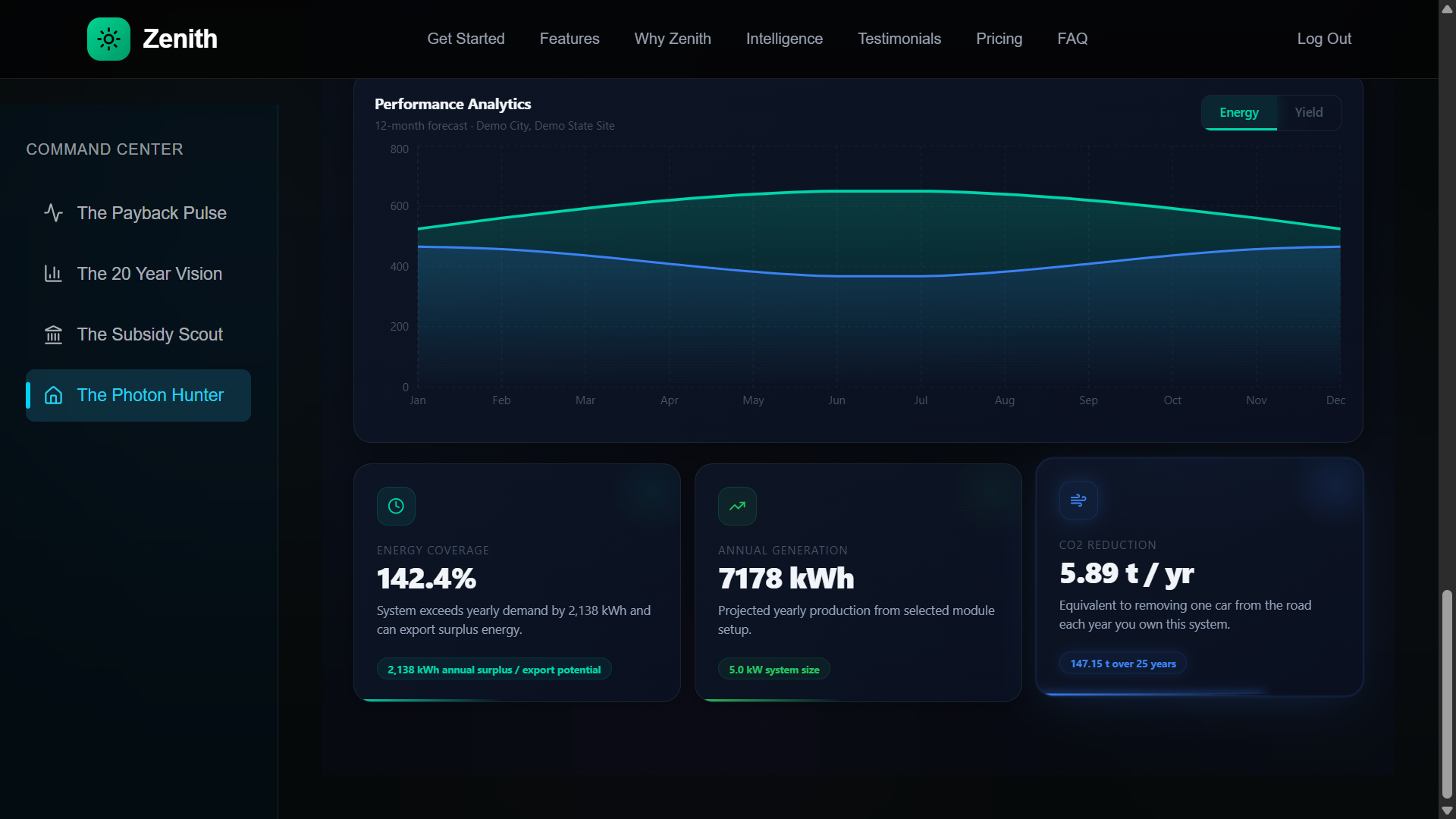
Task: Click the 20 Year Vision bar-chart icon
Action: (x=53, y=274)
